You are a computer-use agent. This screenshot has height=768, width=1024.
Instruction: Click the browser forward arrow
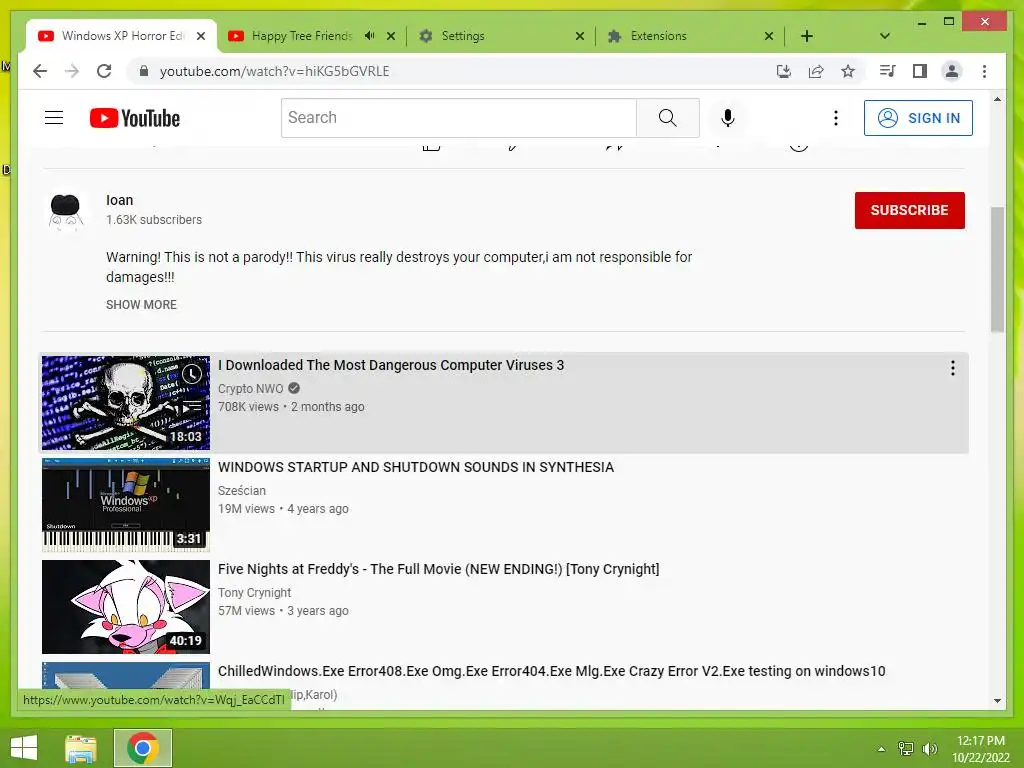click(72, 71)
